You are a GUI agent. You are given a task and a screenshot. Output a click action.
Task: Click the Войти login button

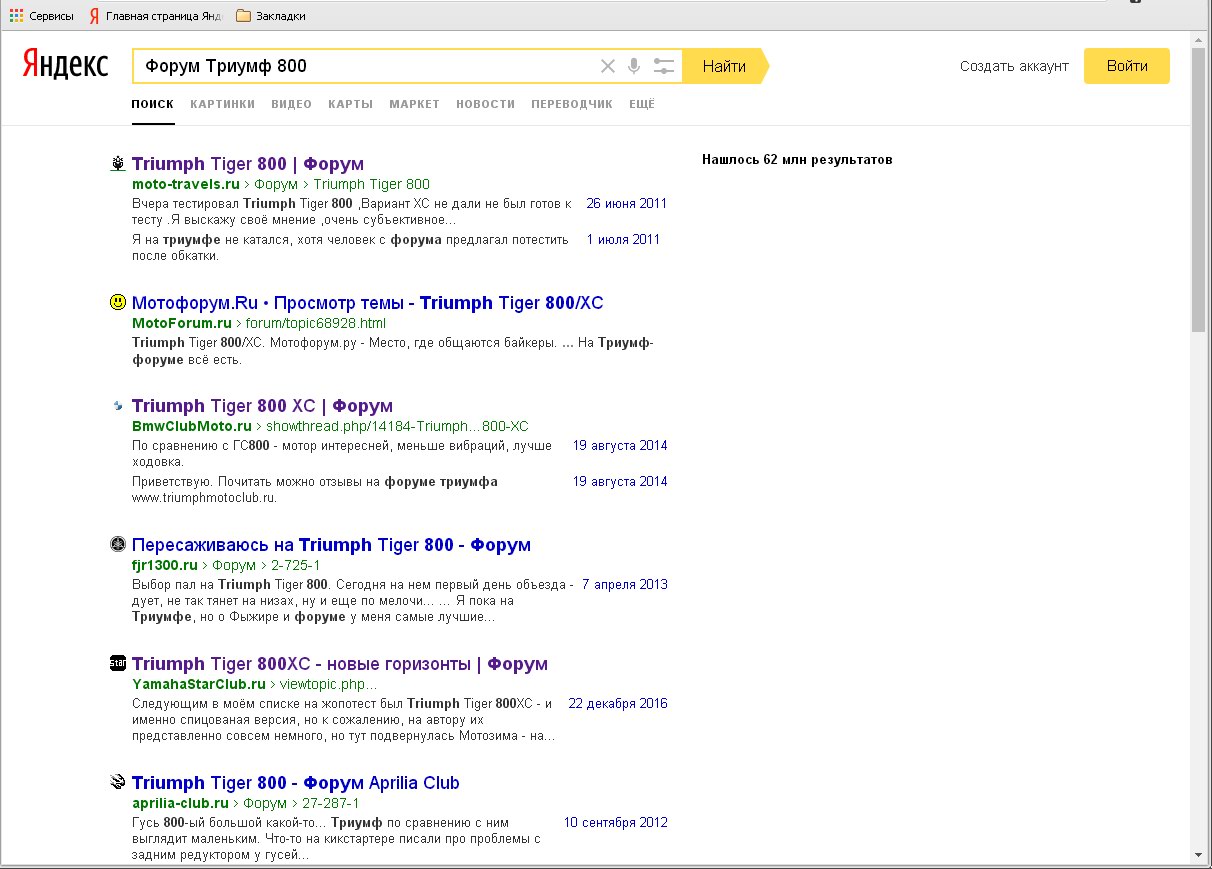click(x=1126, y=66)
